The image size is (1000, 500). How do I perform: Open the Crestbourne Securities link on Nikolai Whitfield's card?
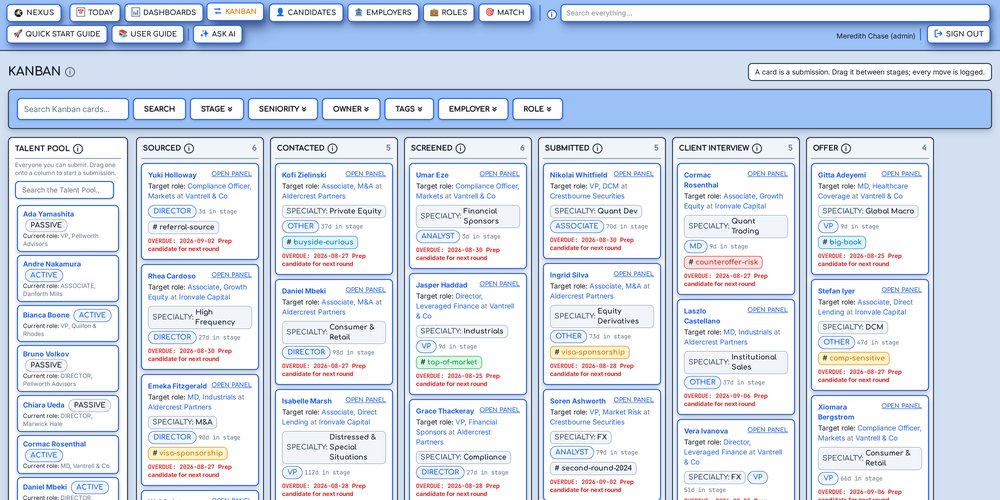[587, 196]
